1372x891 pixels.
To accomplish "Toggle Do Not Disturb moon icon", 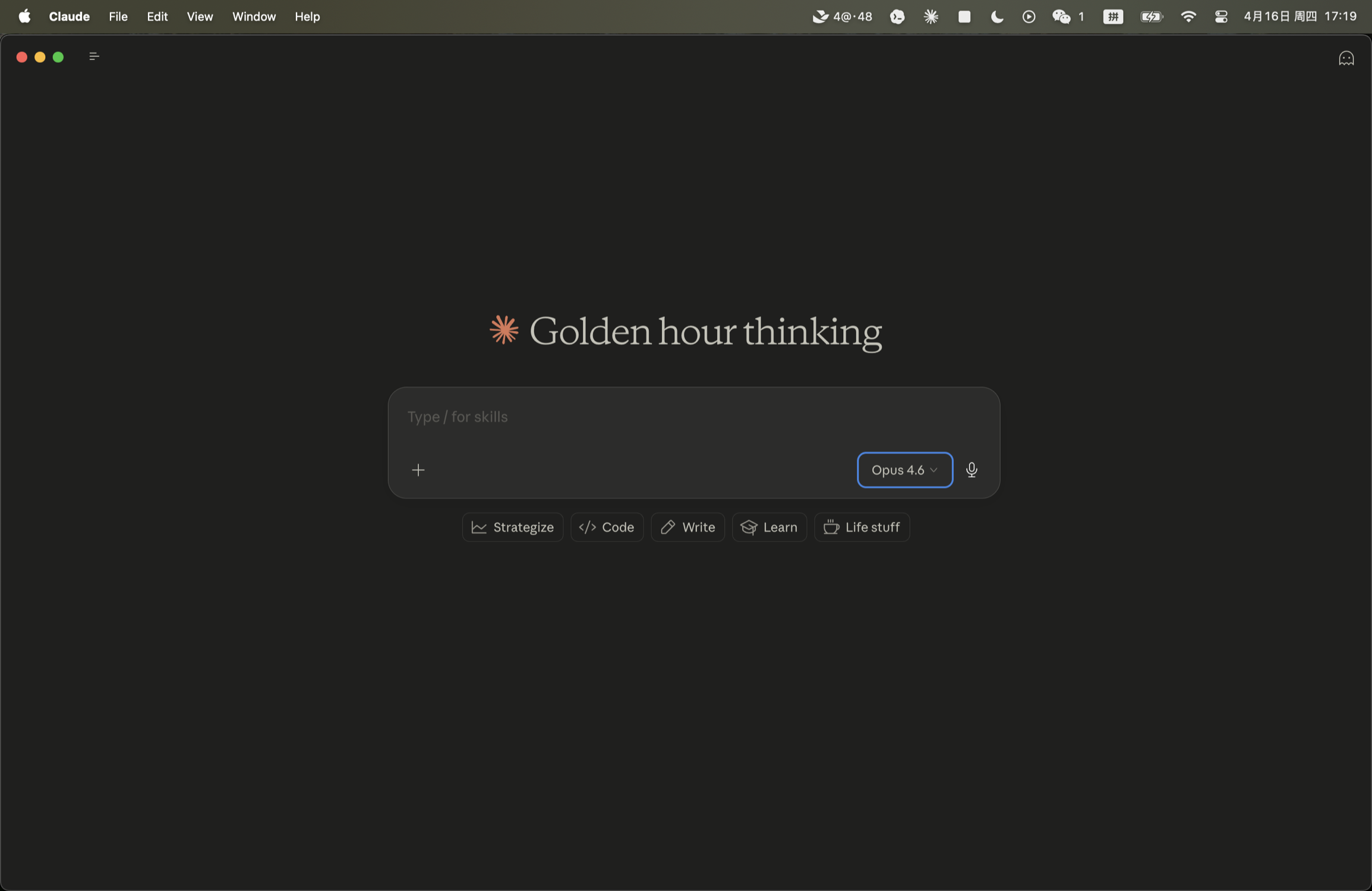I will tap(997, 17).
